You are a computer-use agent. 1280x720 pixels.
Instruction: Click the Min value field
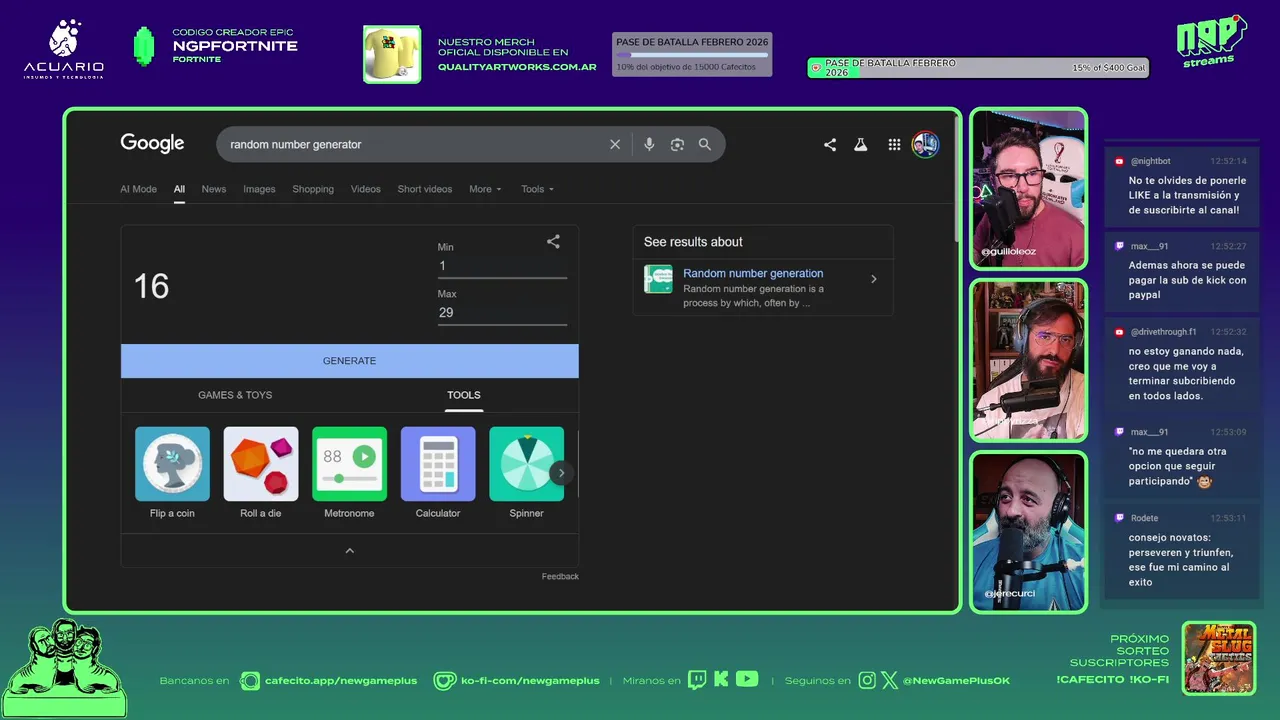click(x=502, y=266)
